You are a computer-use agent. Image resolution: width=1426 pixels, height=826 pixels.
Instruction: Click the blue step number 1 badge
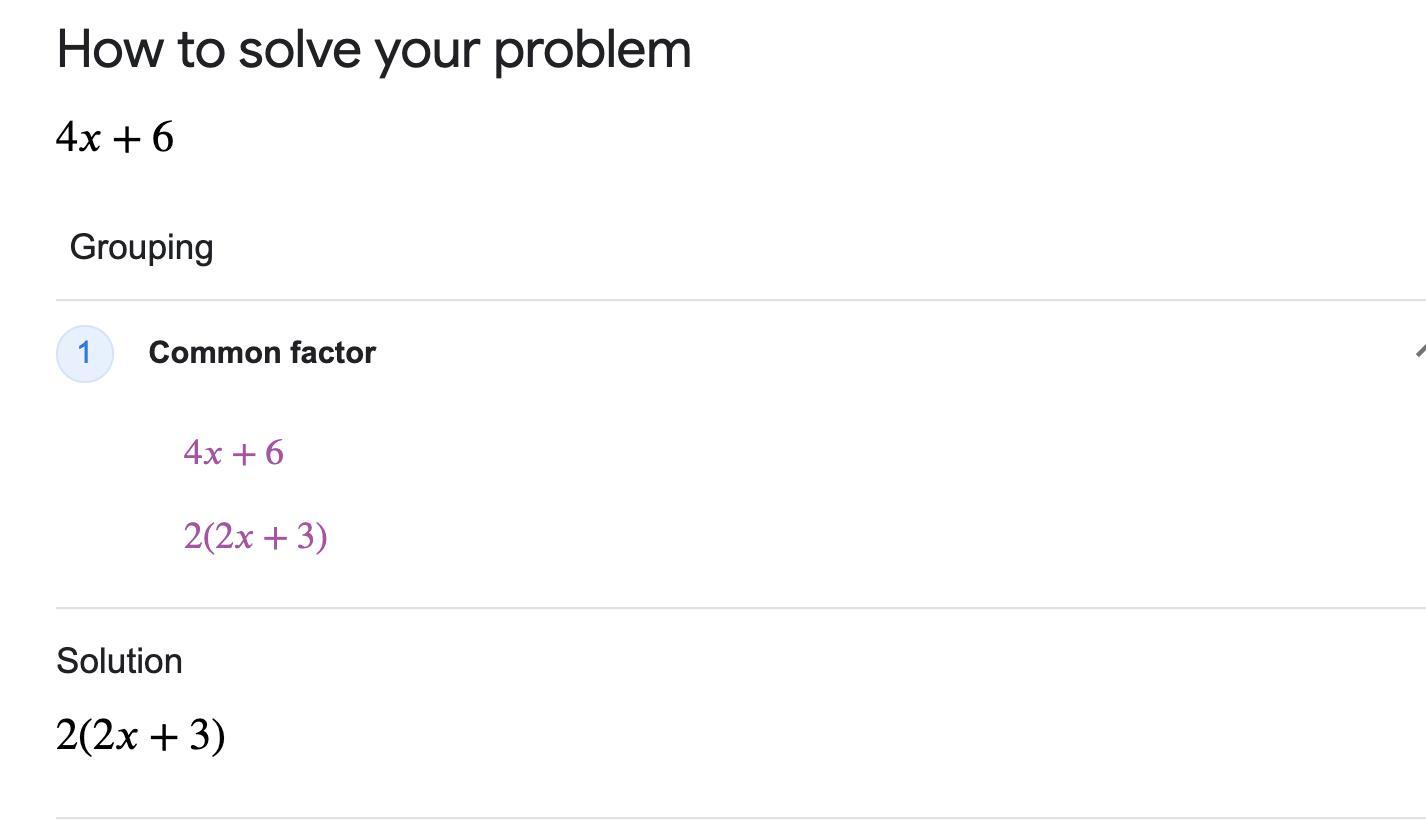(x=85, y=353)
